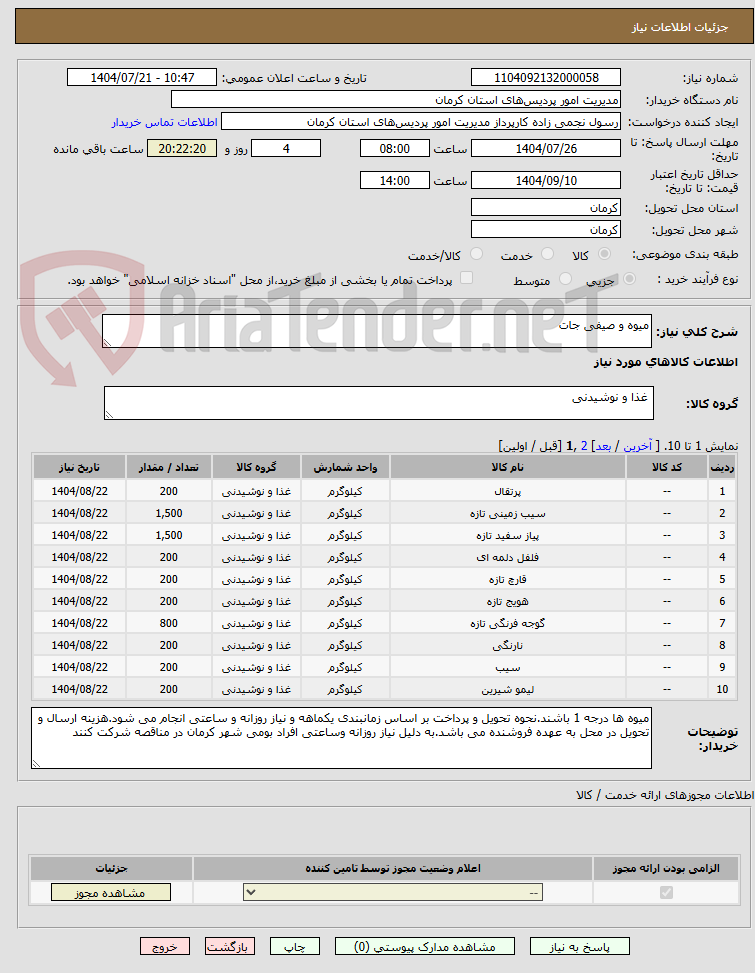The image size is (755, 973).
Task: Click the item name هویج تازه
Action: (507, 601)
